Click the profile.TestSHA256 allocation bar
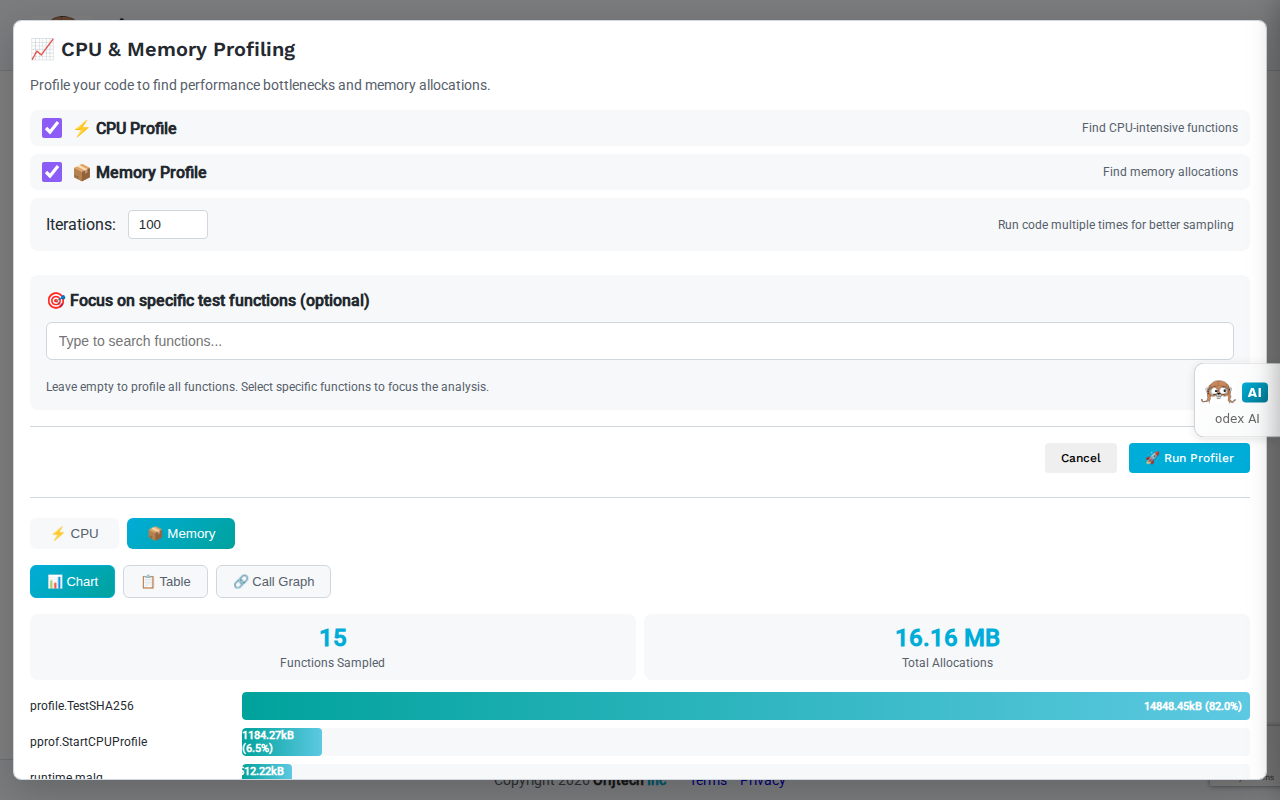Viewport: 1280px width, 800px height. tap(745, 705)
